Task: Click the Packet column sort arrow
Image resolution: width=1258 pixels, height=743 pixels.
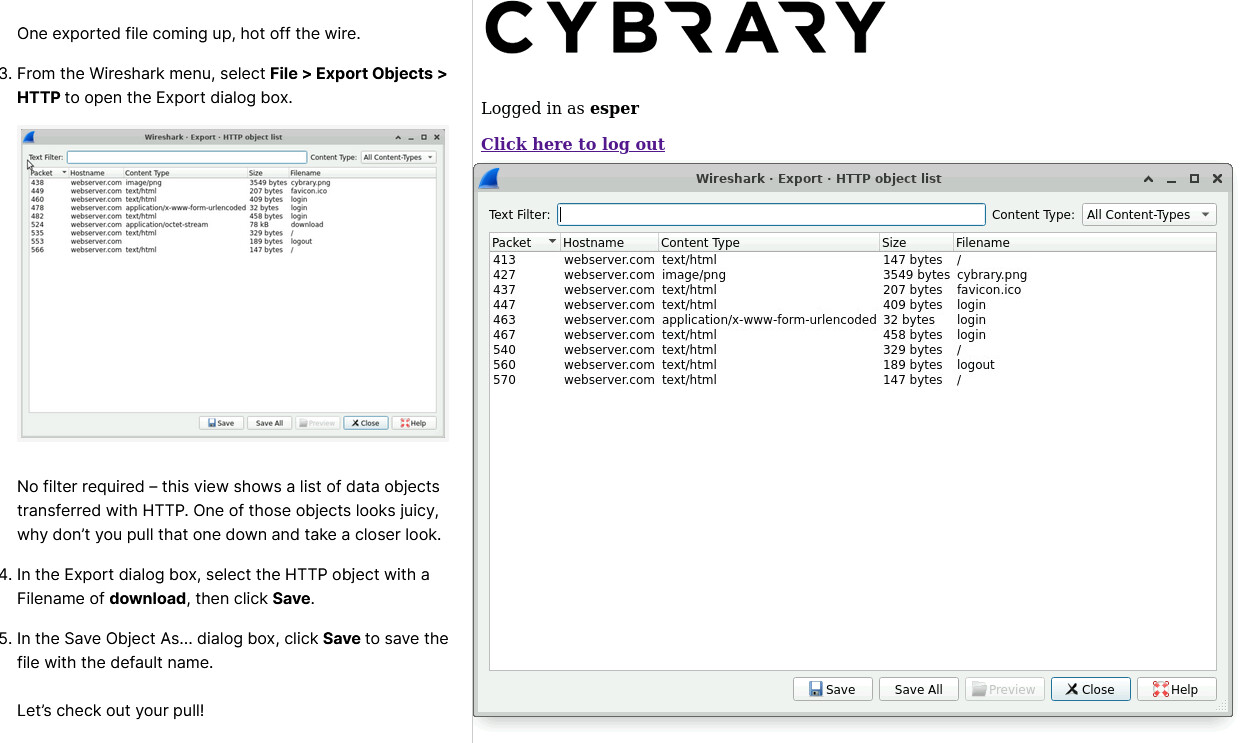Action: pyautogui.click(x=552, y=242)
